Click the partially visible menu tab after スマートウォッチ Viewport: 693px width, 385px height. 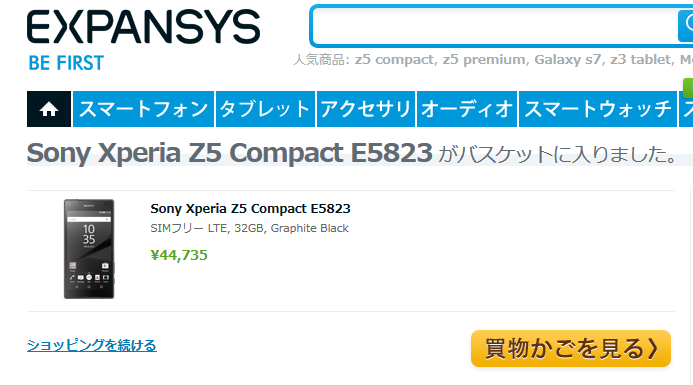coord(686,109)
